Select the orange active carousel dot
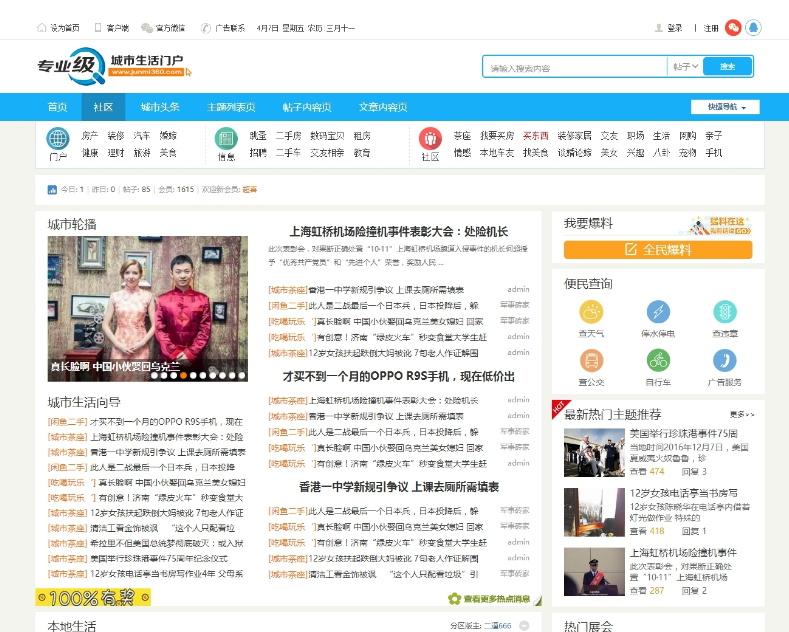 [184, 375]
